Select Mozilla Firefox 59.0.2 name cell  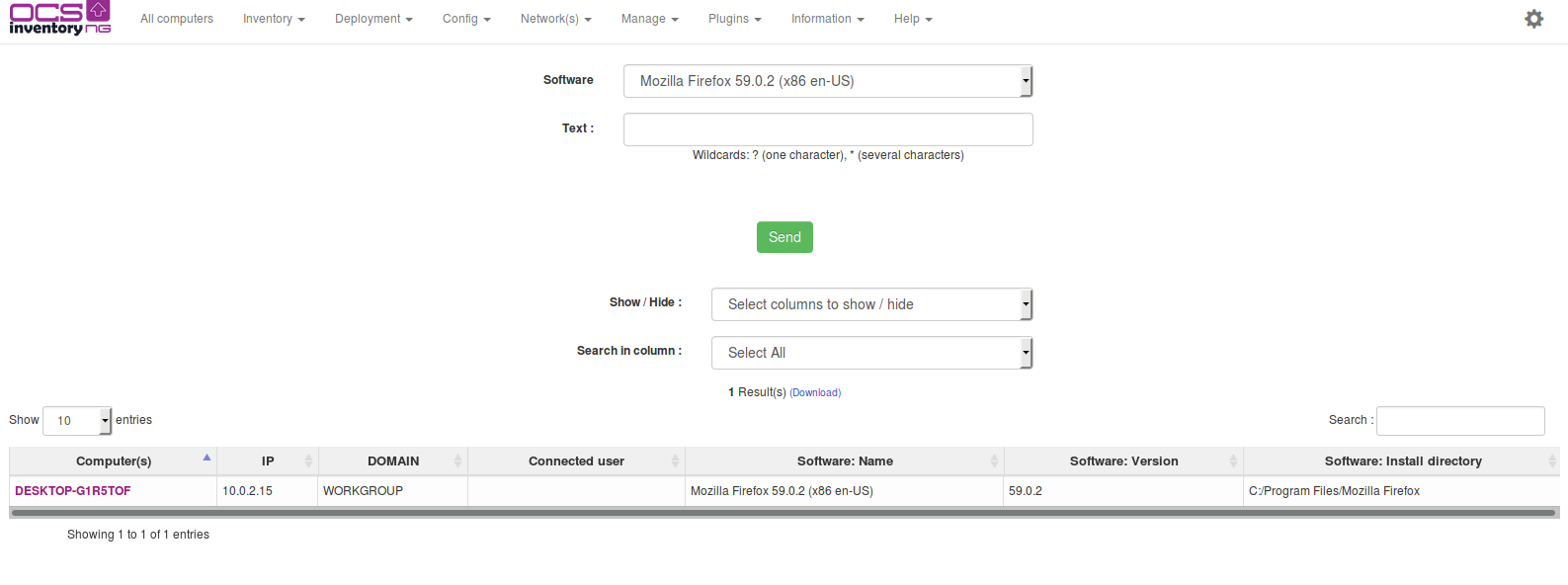[x=845, y=491]
